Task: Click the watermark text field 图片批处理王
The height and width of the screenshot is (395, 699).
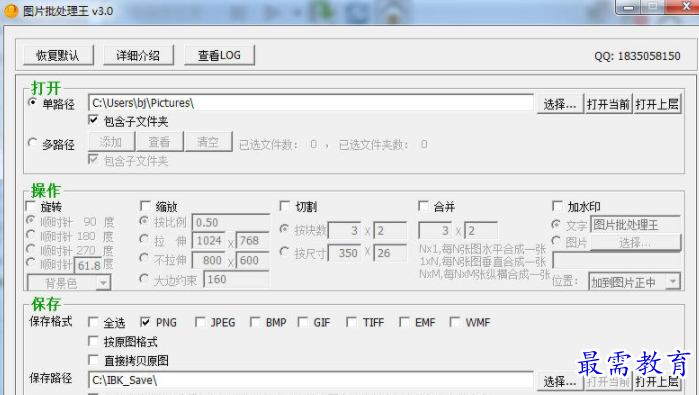Action: tap(635, 224)
